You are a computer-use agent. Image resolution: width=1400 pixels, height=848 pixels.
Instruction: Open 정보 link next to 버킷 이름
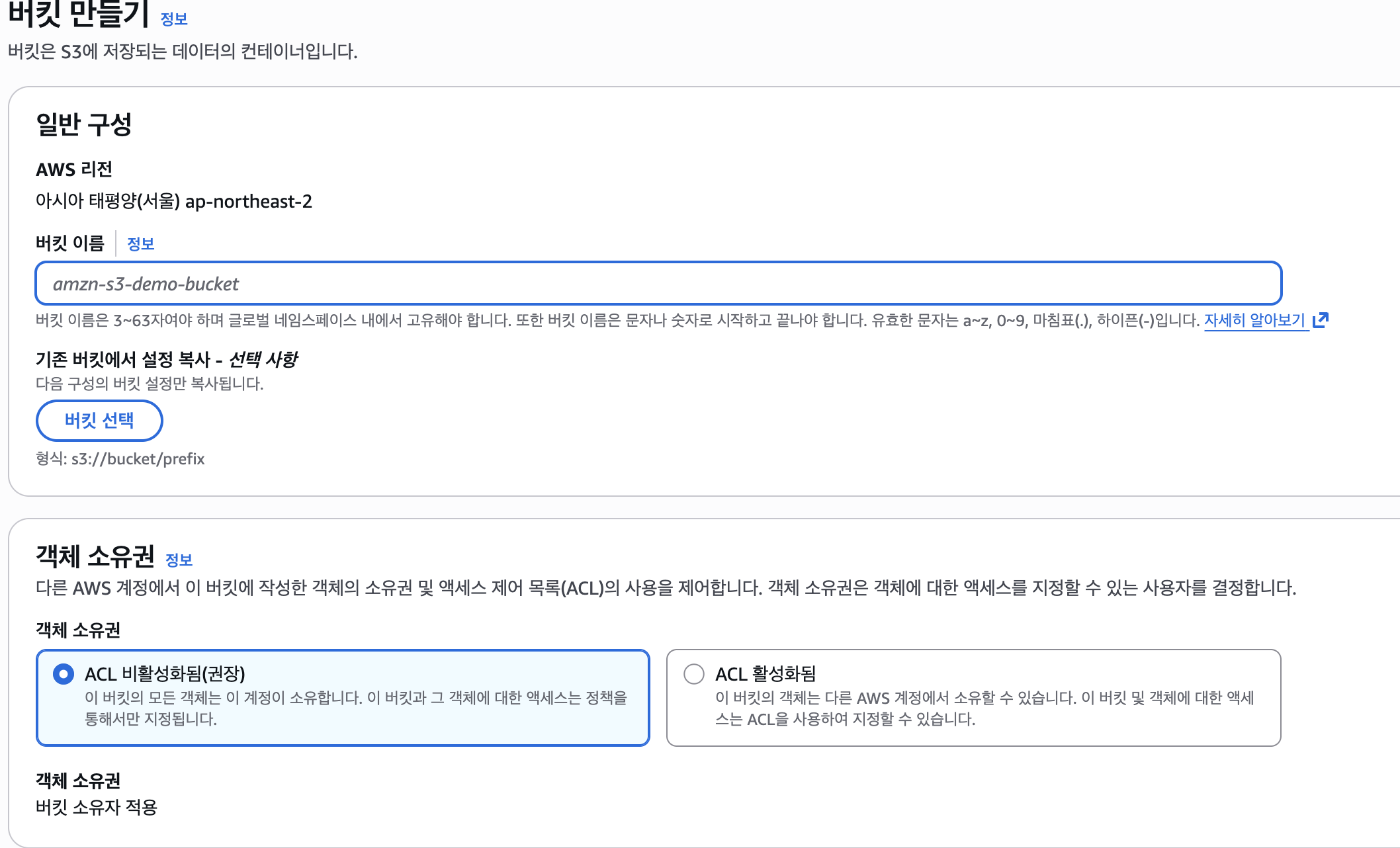[140, 244]
